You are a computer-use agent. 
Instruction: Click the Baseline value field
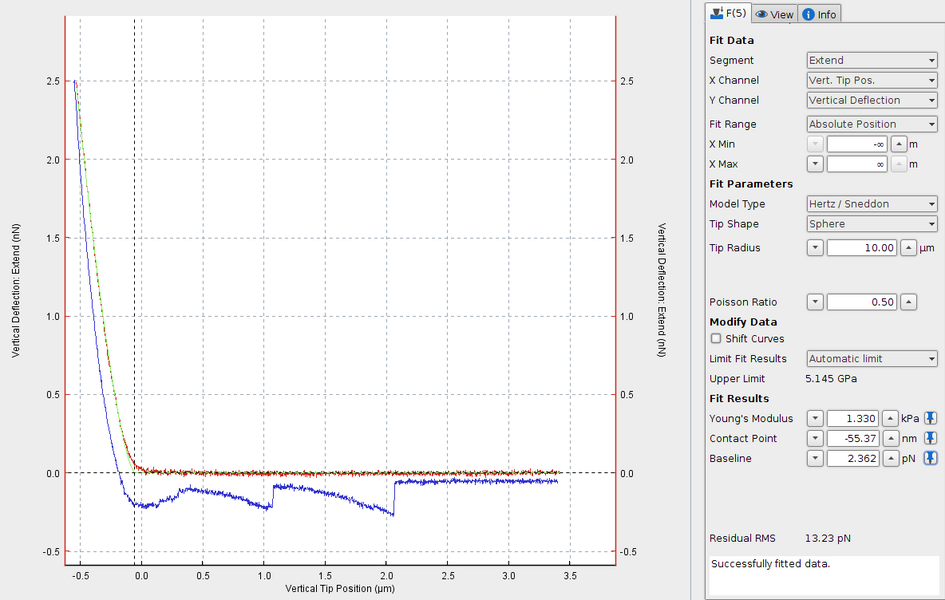[852, 458]
